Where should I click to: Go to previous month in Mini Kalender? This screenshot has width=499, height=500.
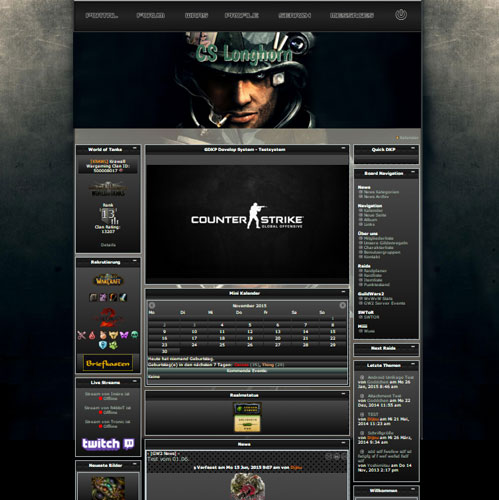(152, 305)
